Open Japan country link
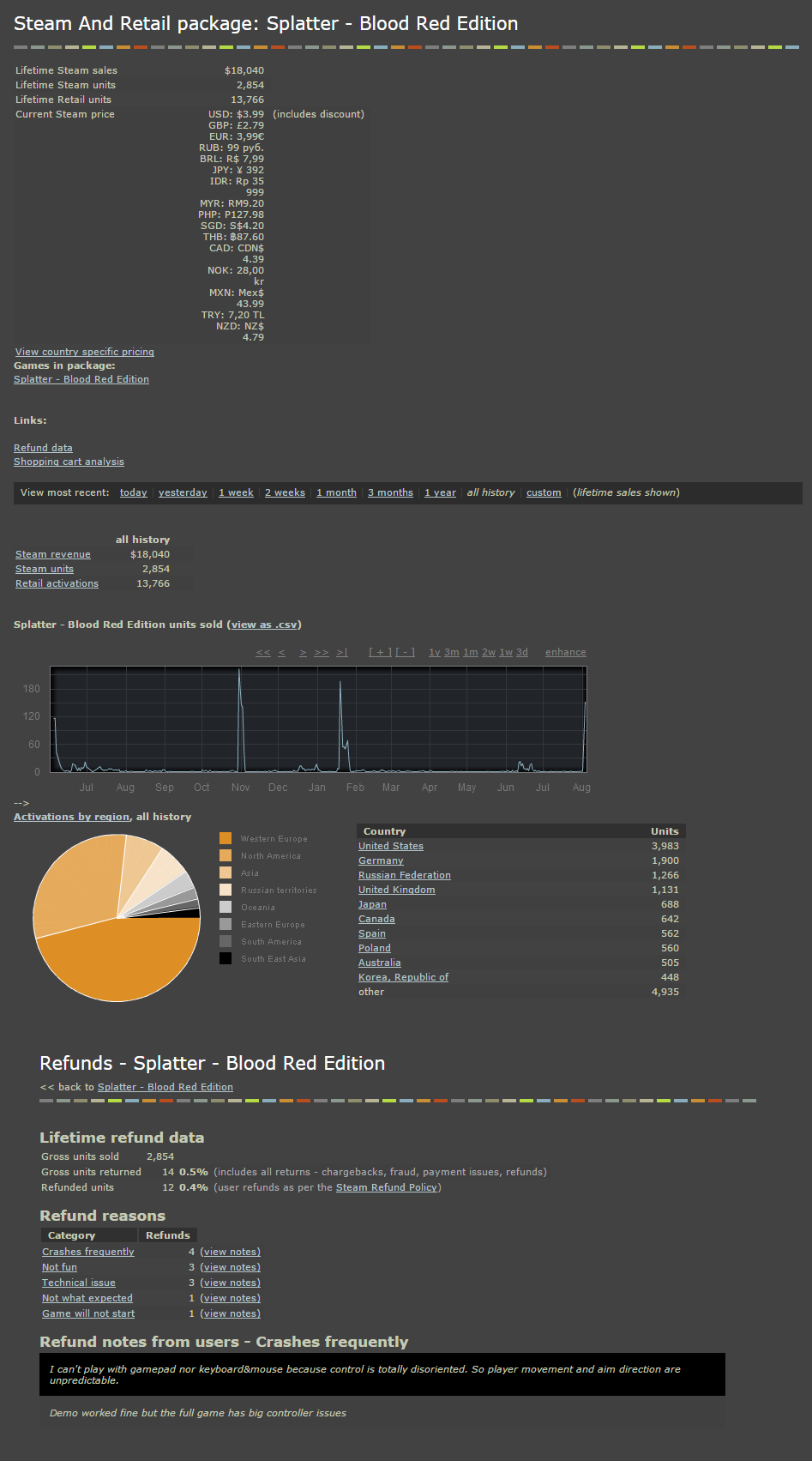This screenshot has height=1461, width=812. click(x=372, y=904)
